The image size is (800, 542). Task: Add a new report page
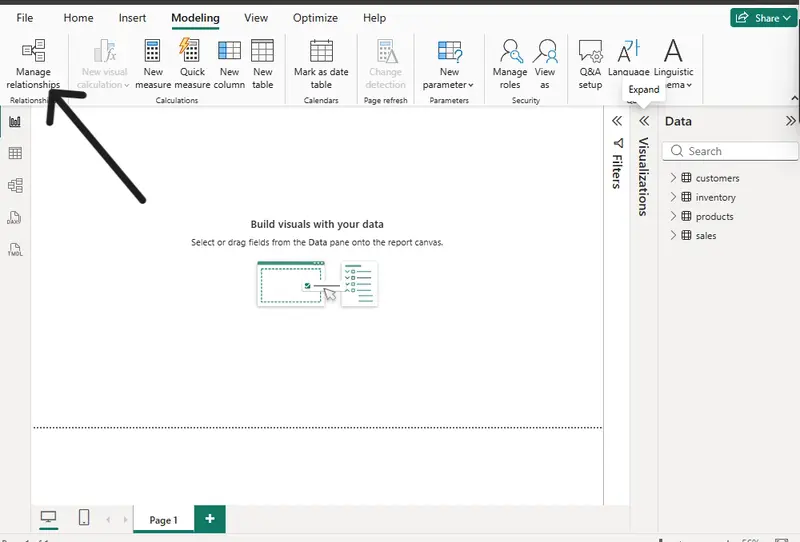[210, 519]
